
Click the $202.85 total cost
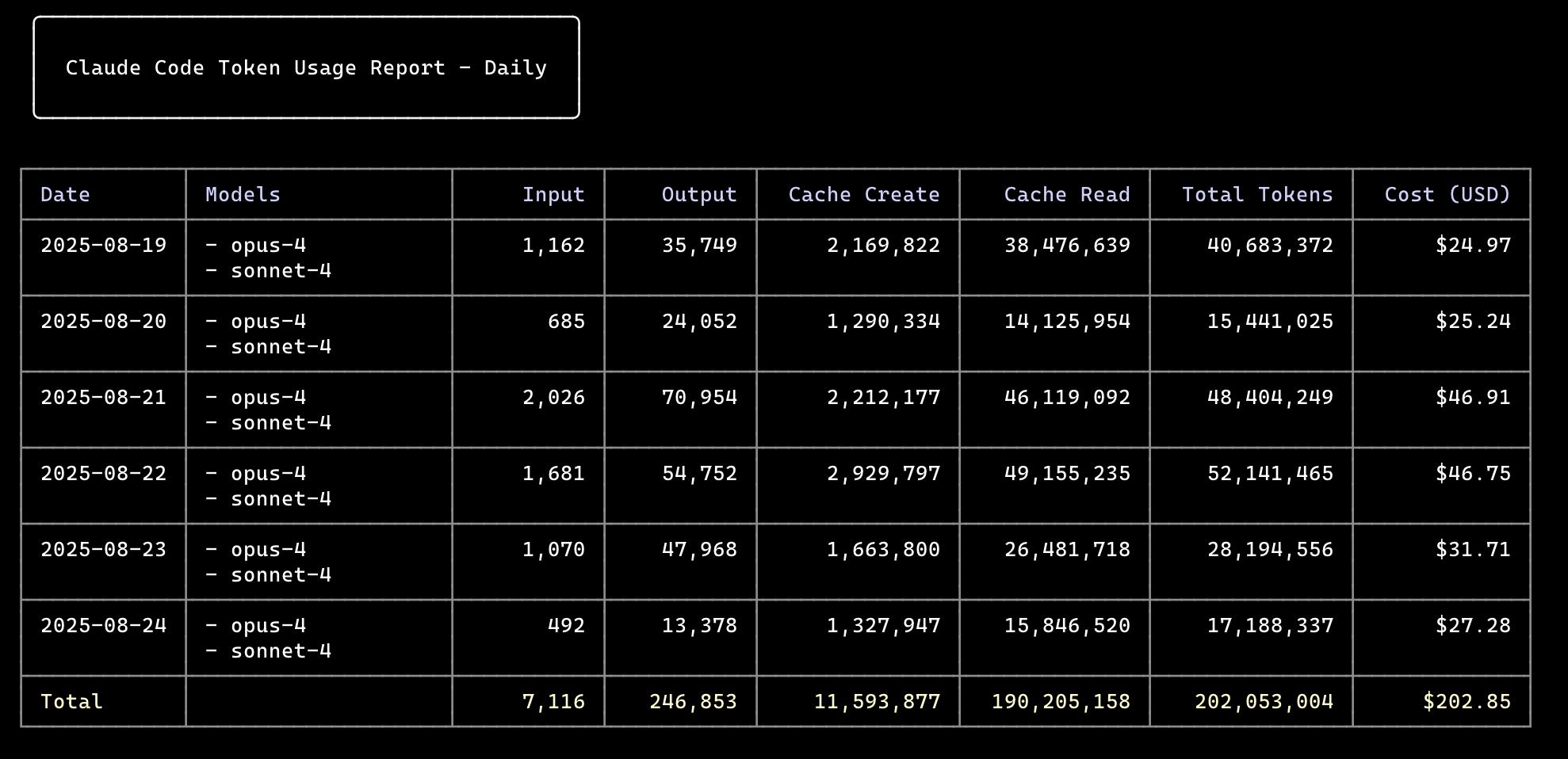(x=1467, y=702)
